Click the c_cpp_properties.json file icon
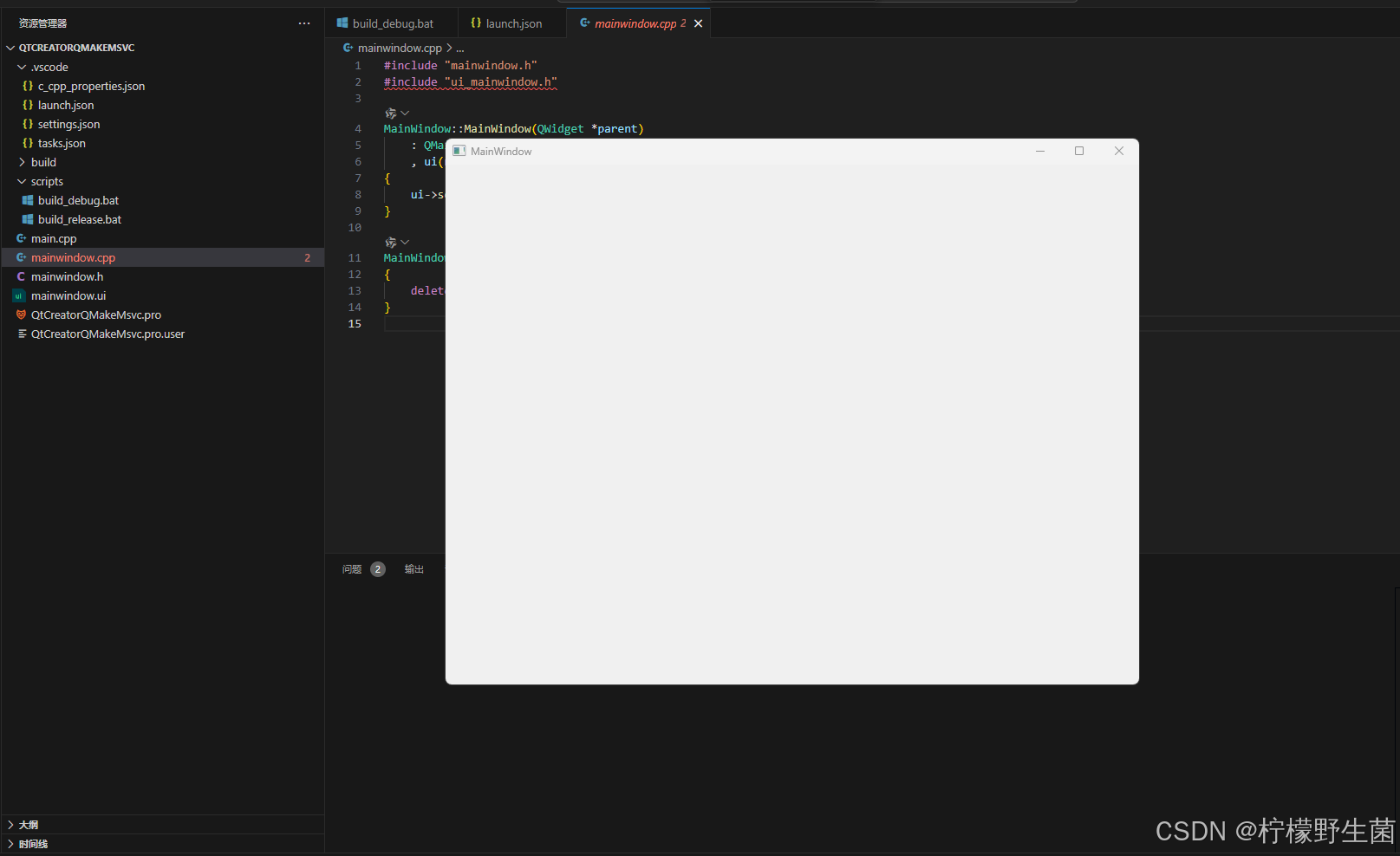The width and height of the screenshot is (1400, 856). [28, 86]
